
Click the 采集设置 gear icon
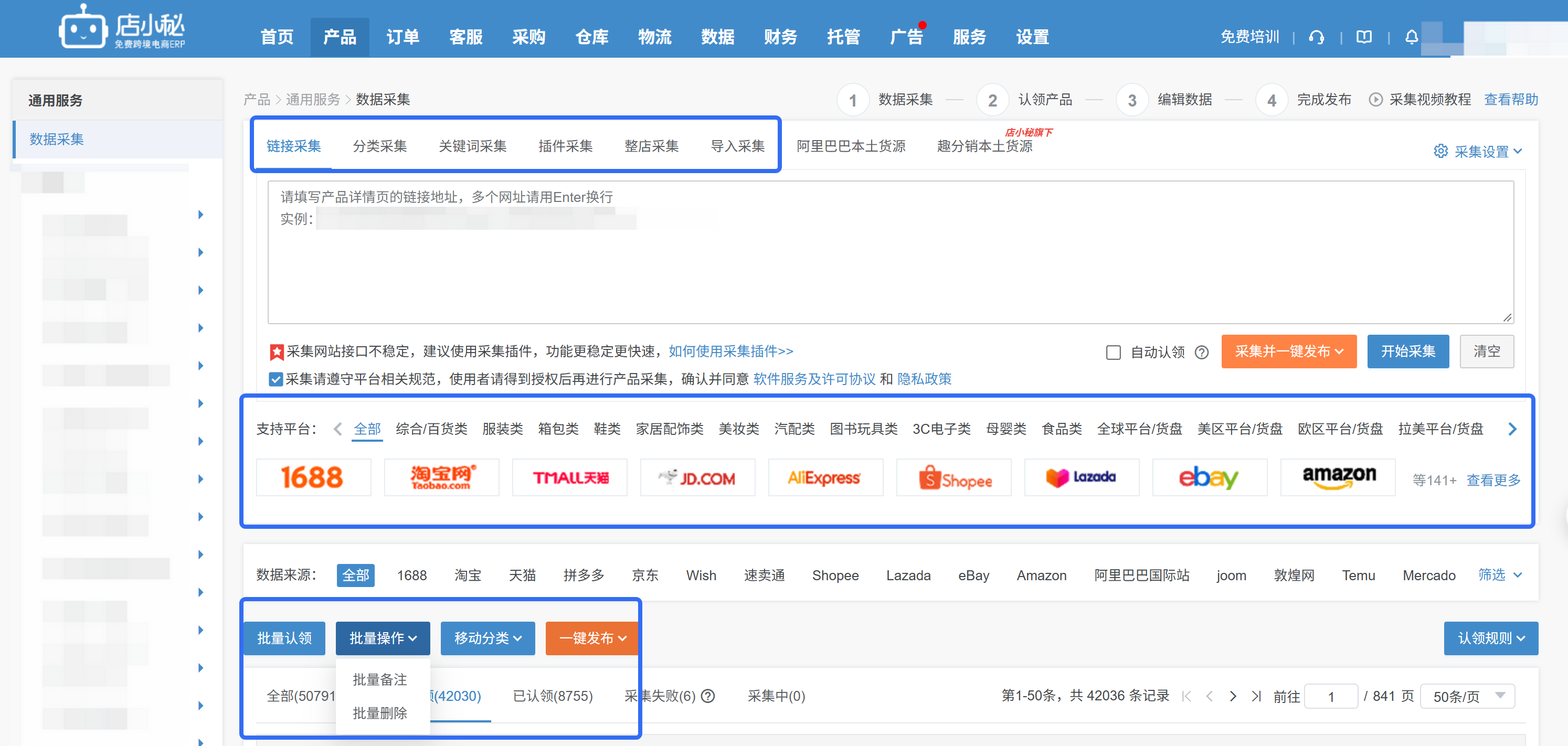coord(1440,151)
